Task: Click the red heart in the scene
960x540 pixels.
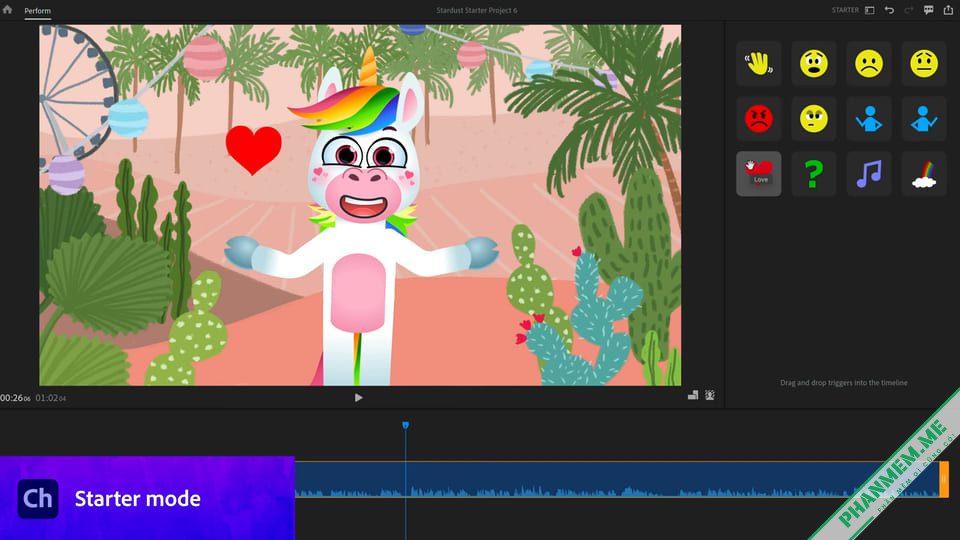Action: 253,149
